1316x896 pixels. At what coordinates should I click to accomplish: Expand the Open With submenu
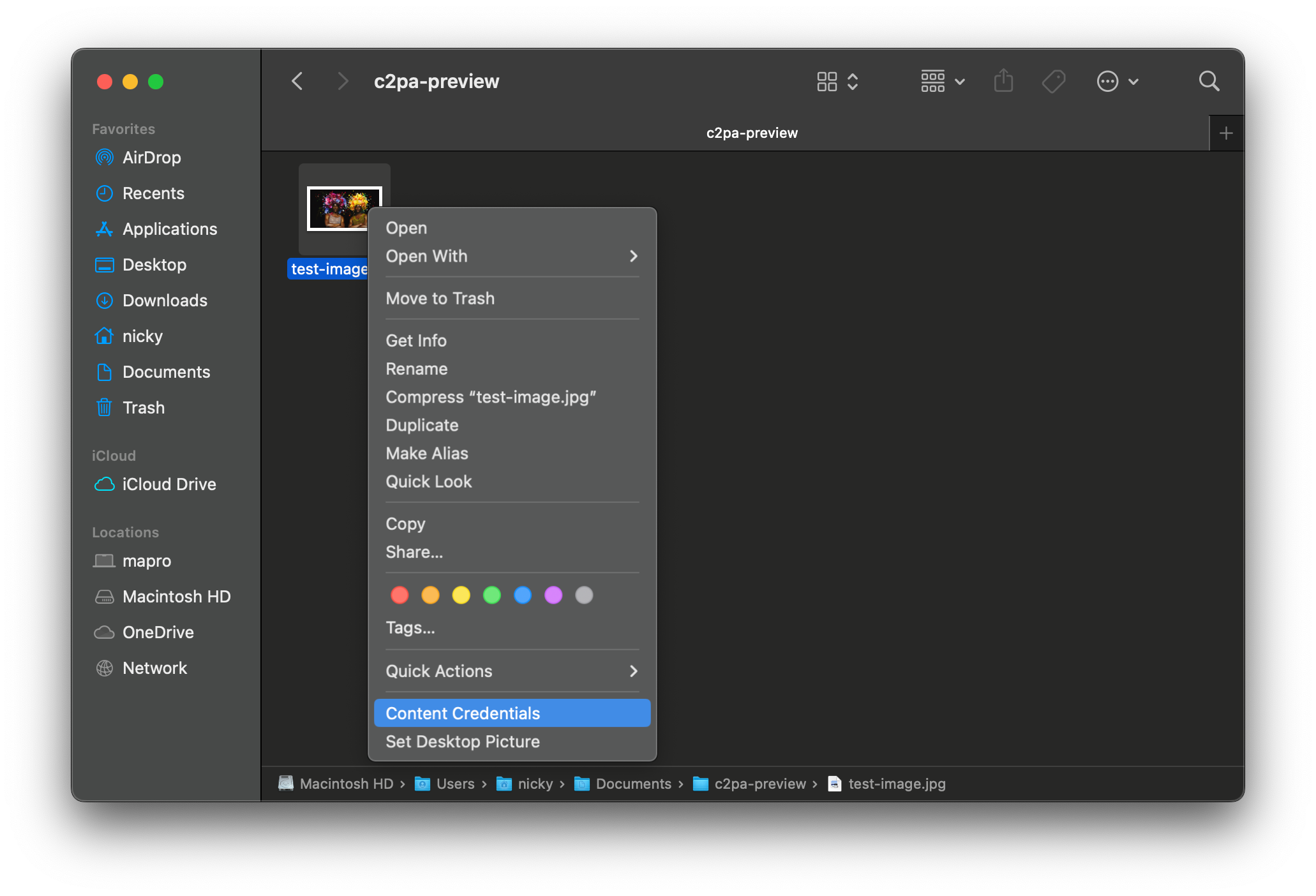click(511, 257)
